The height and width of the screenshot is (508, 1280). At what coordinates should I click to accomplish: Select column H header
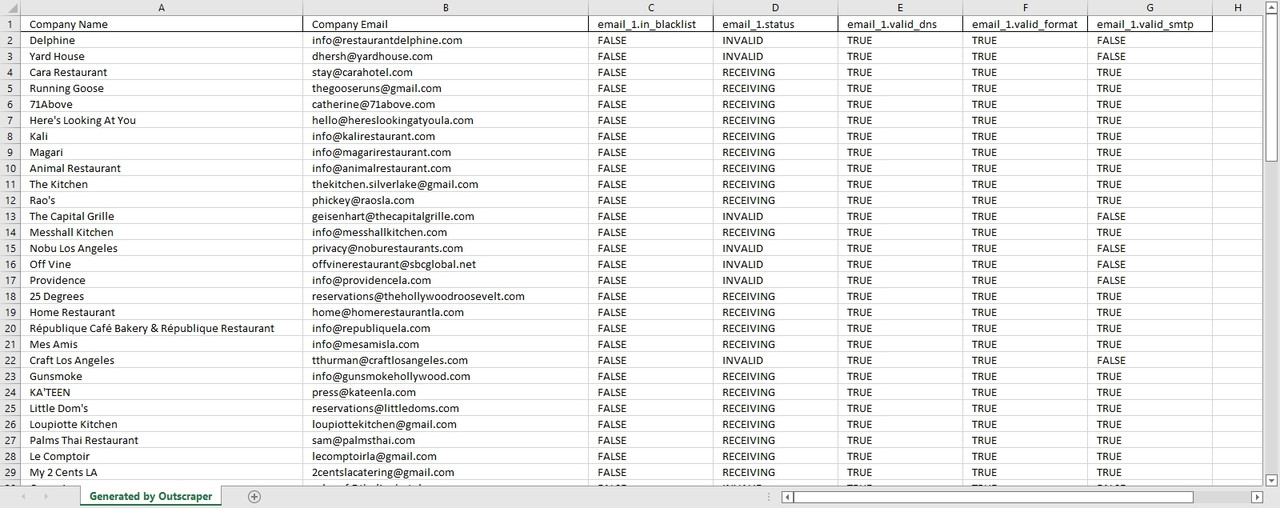1238,8
